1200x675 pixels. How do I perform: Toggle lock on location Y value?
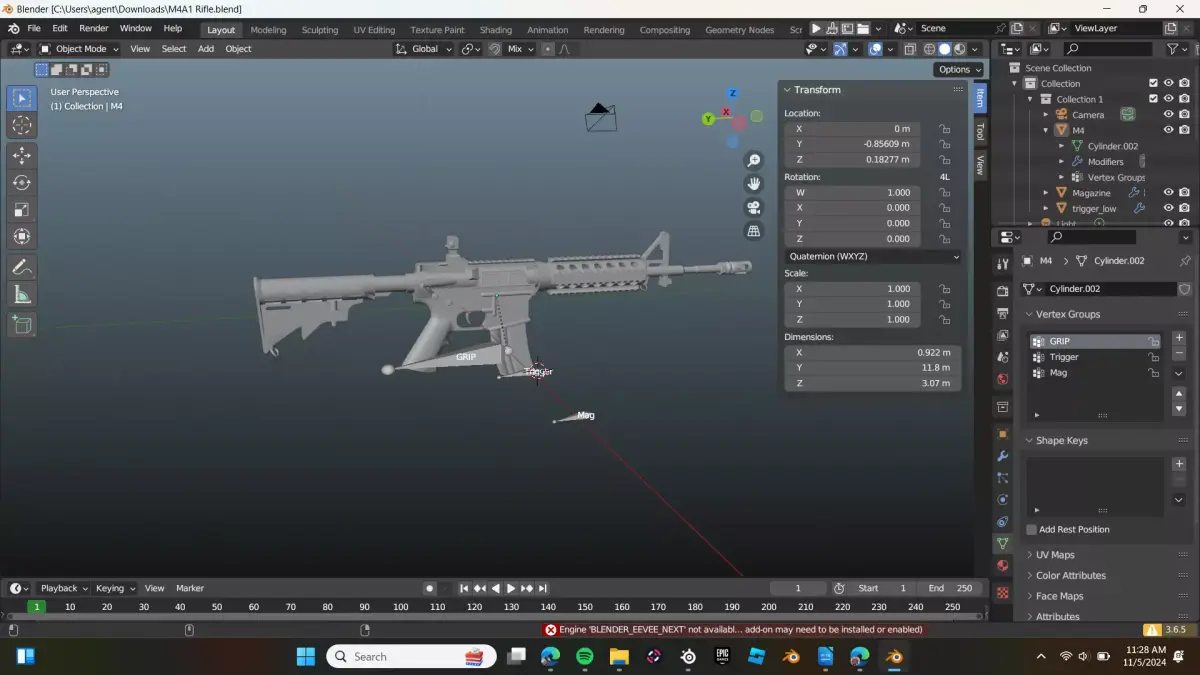(944, 144)
